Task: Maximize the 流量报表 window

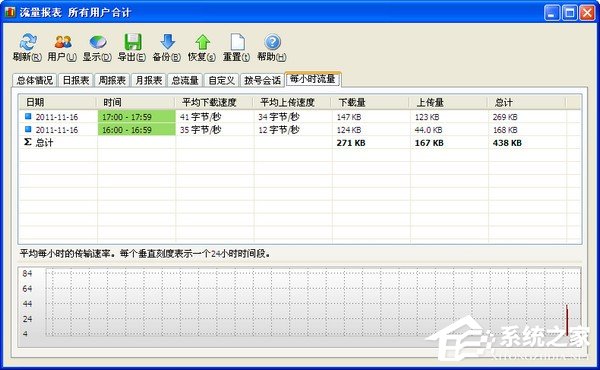Action: [569, 13]
